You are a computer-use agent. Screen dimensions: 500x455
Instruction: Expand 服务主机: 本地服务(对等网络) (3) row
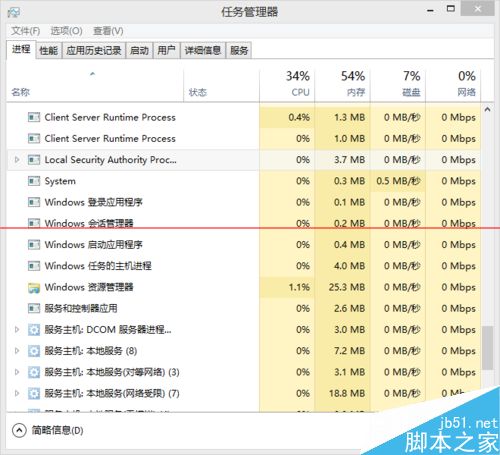tap(17, 372)
